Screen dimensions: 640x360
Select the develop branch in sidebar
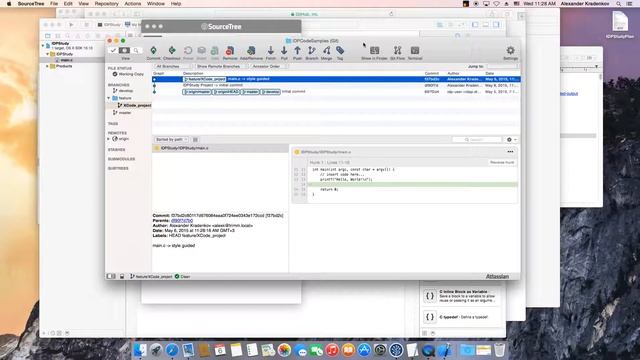tap(123, 91)
